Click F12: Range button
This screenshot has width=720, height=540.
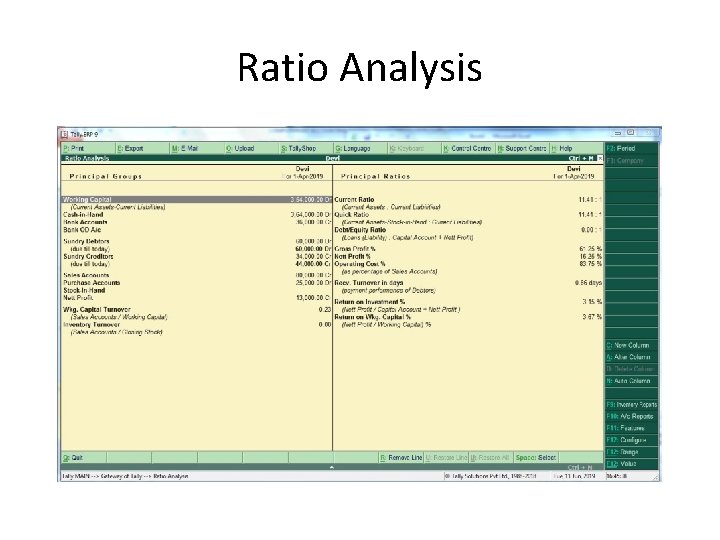tap(631, 452)
